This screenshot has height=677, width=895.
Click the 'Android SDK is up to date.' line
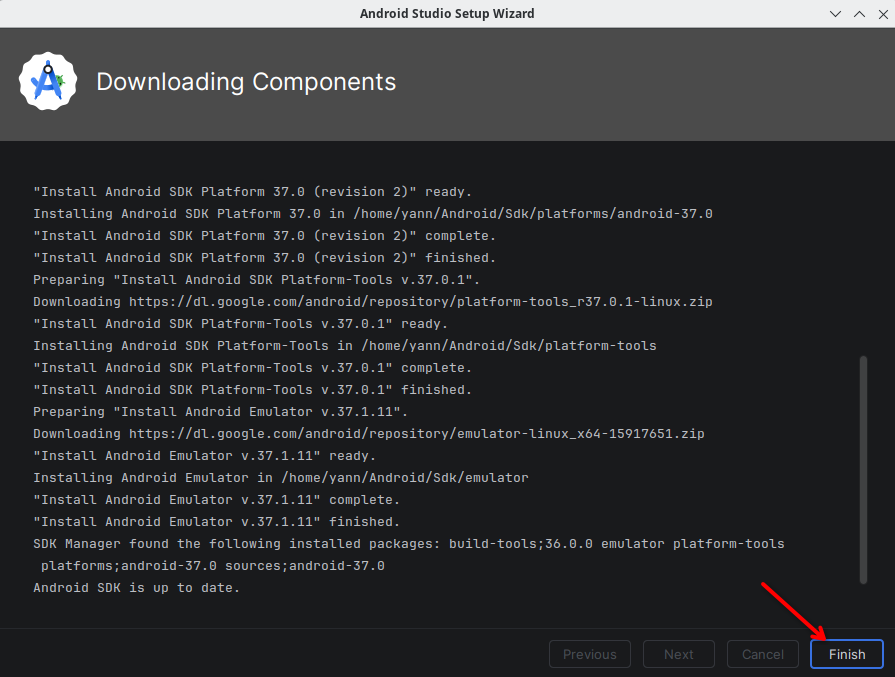[x=136, y=587]
